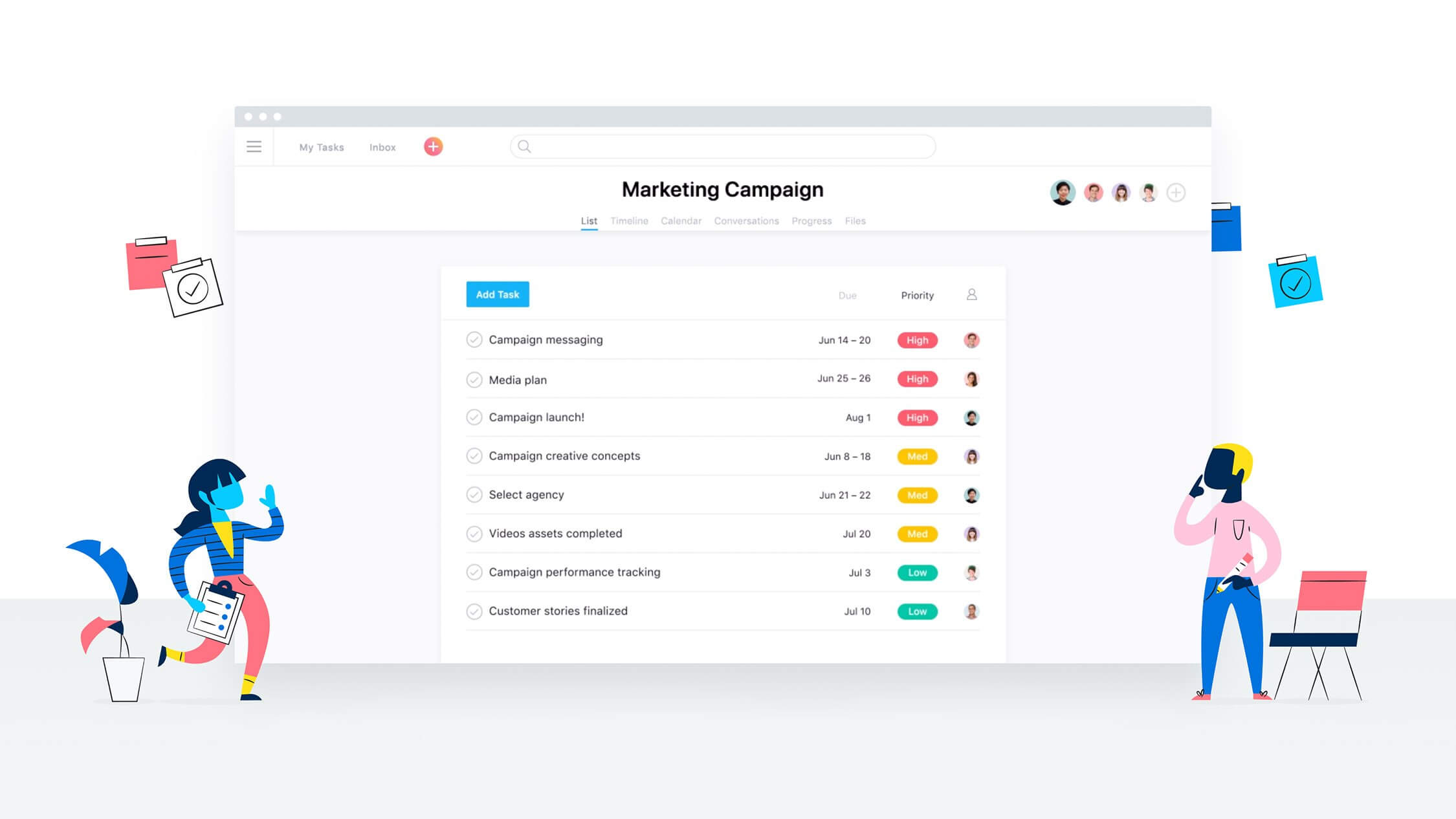Open first project member avatar
Screen dimensions: 1456x819
1063,192
